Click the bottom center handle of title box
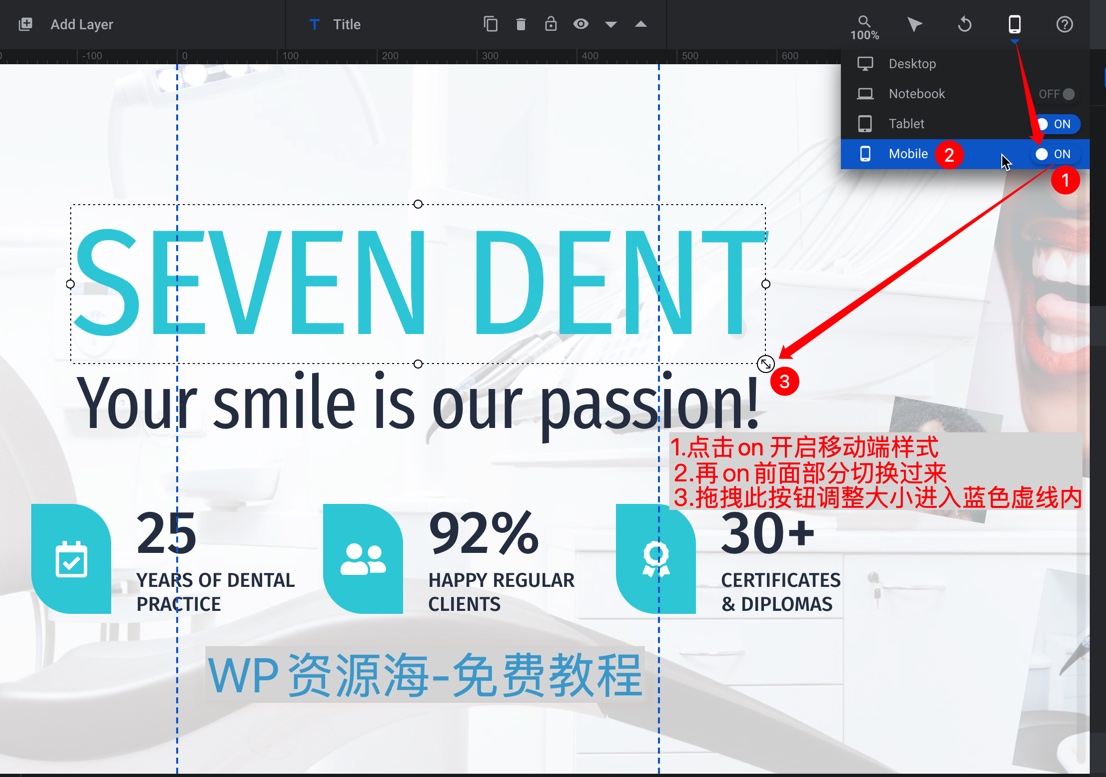 point(418,364)
